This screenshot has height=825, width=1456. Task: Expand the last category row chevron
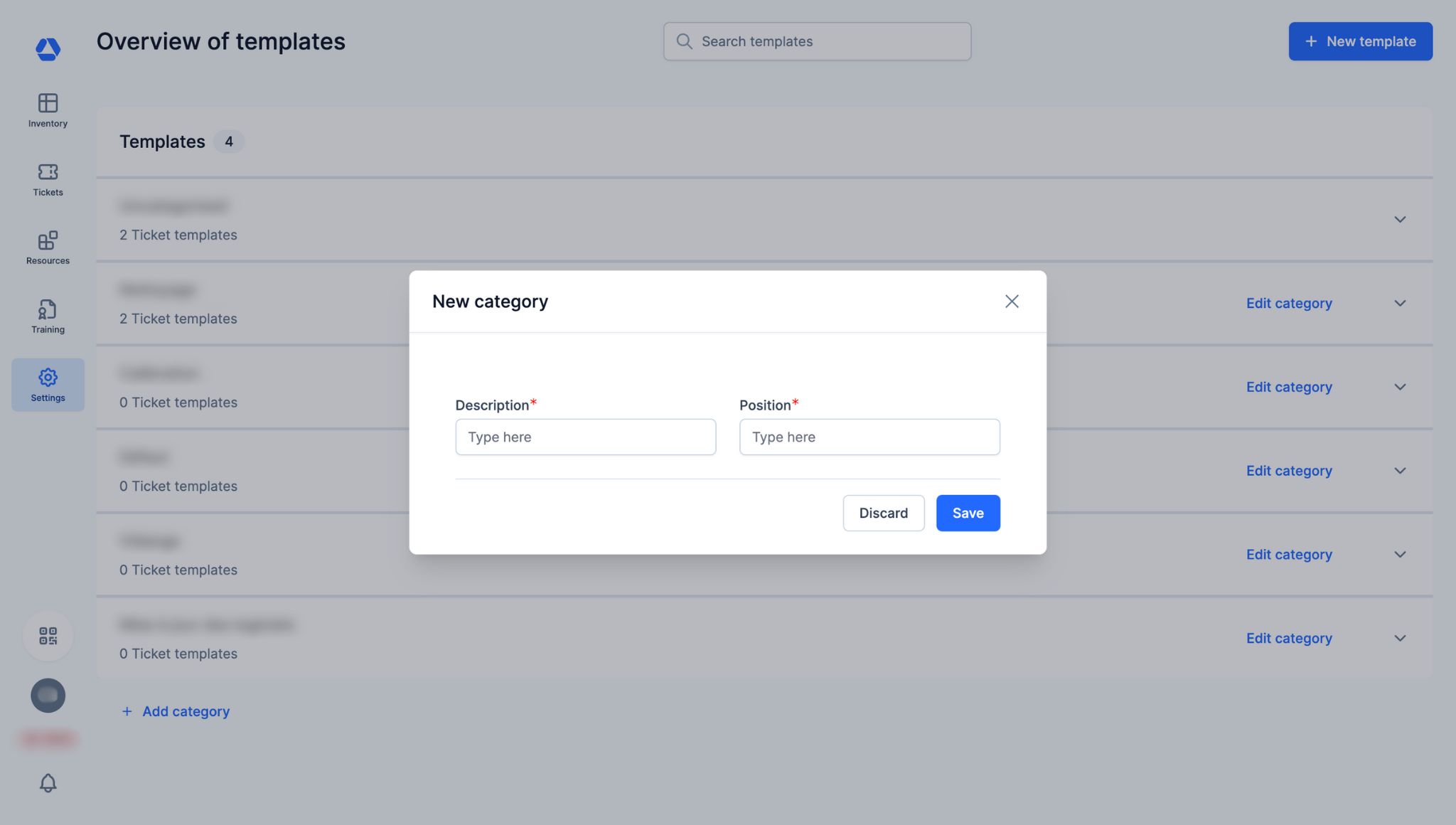[x=1400, y=639]
